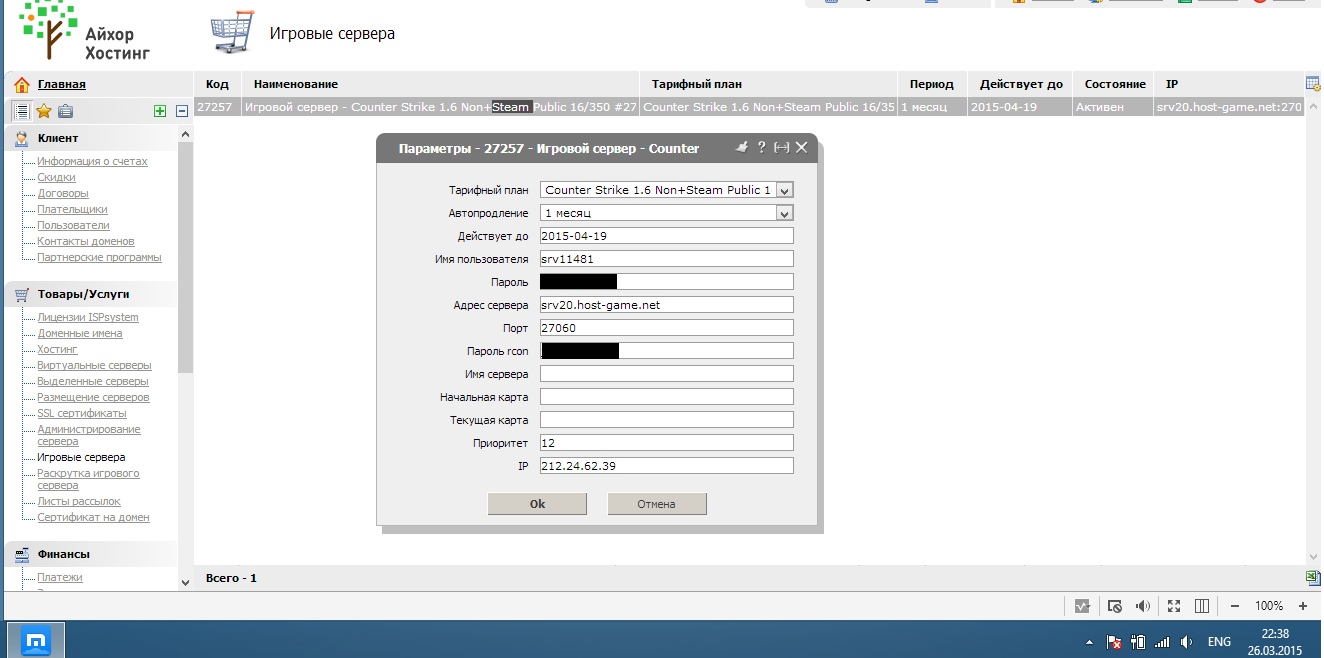Switch ENG input language indicator
Screen dimensions: 1324x658
tap(1219, 641)
